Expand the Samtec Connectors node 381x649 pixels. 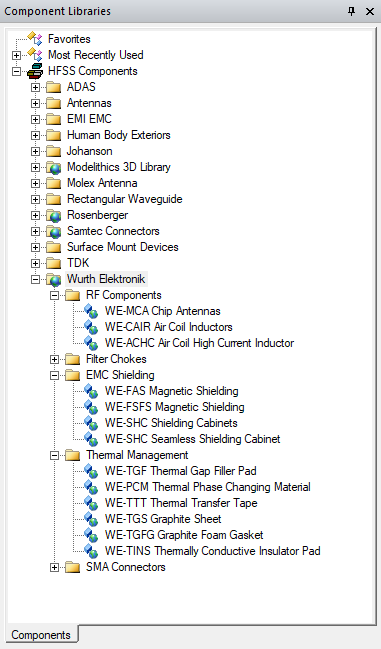tap(35, 231)
